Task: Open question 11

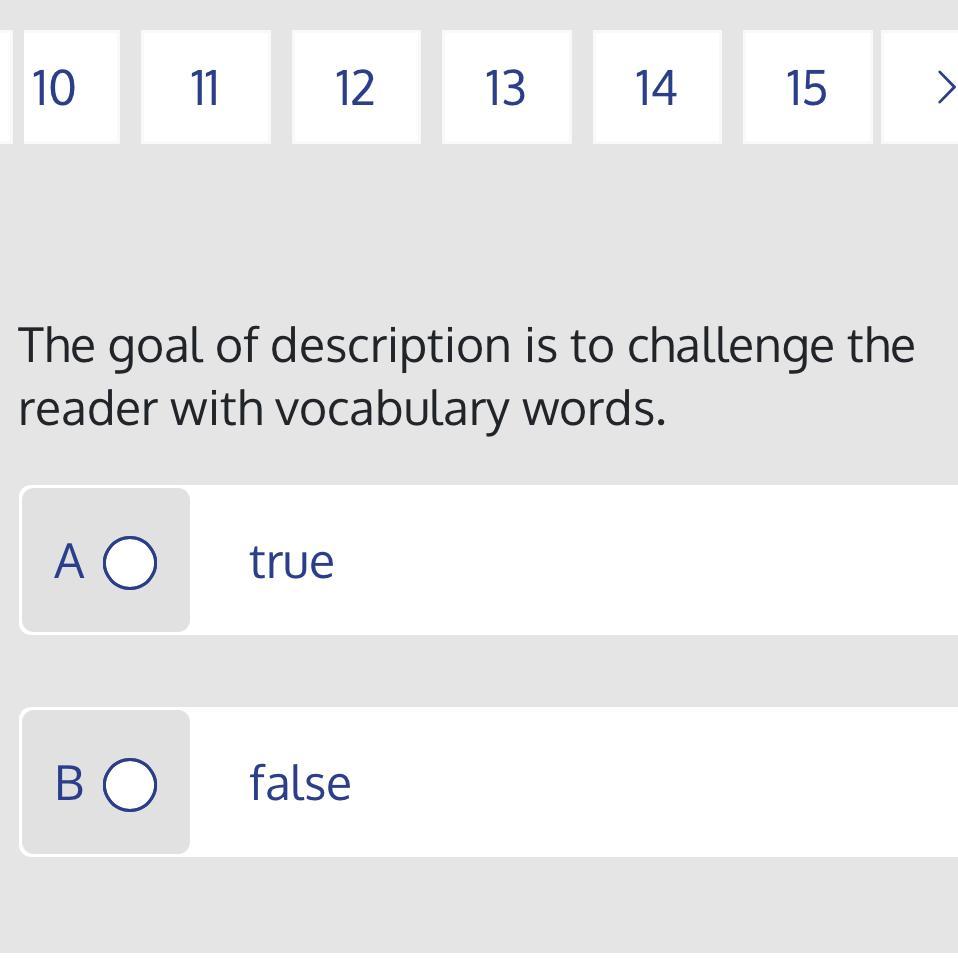Action: [205, 88]
